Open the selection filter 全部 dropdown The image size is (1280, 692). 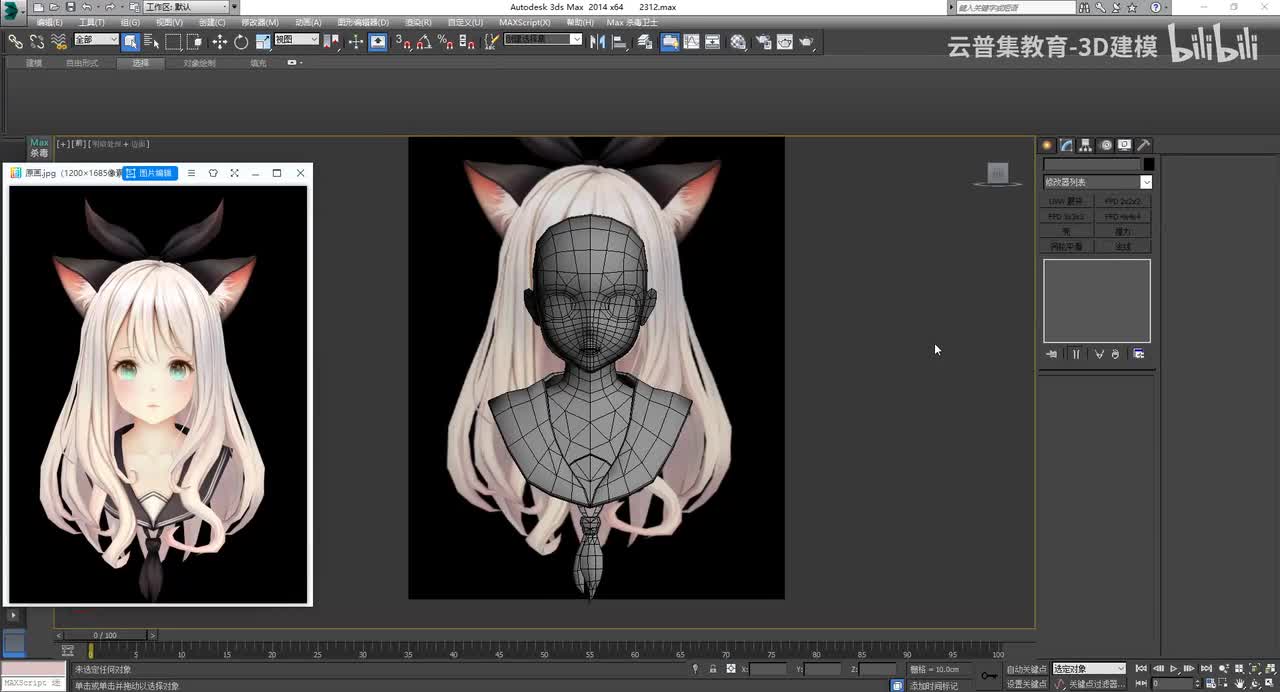(96, 40)
